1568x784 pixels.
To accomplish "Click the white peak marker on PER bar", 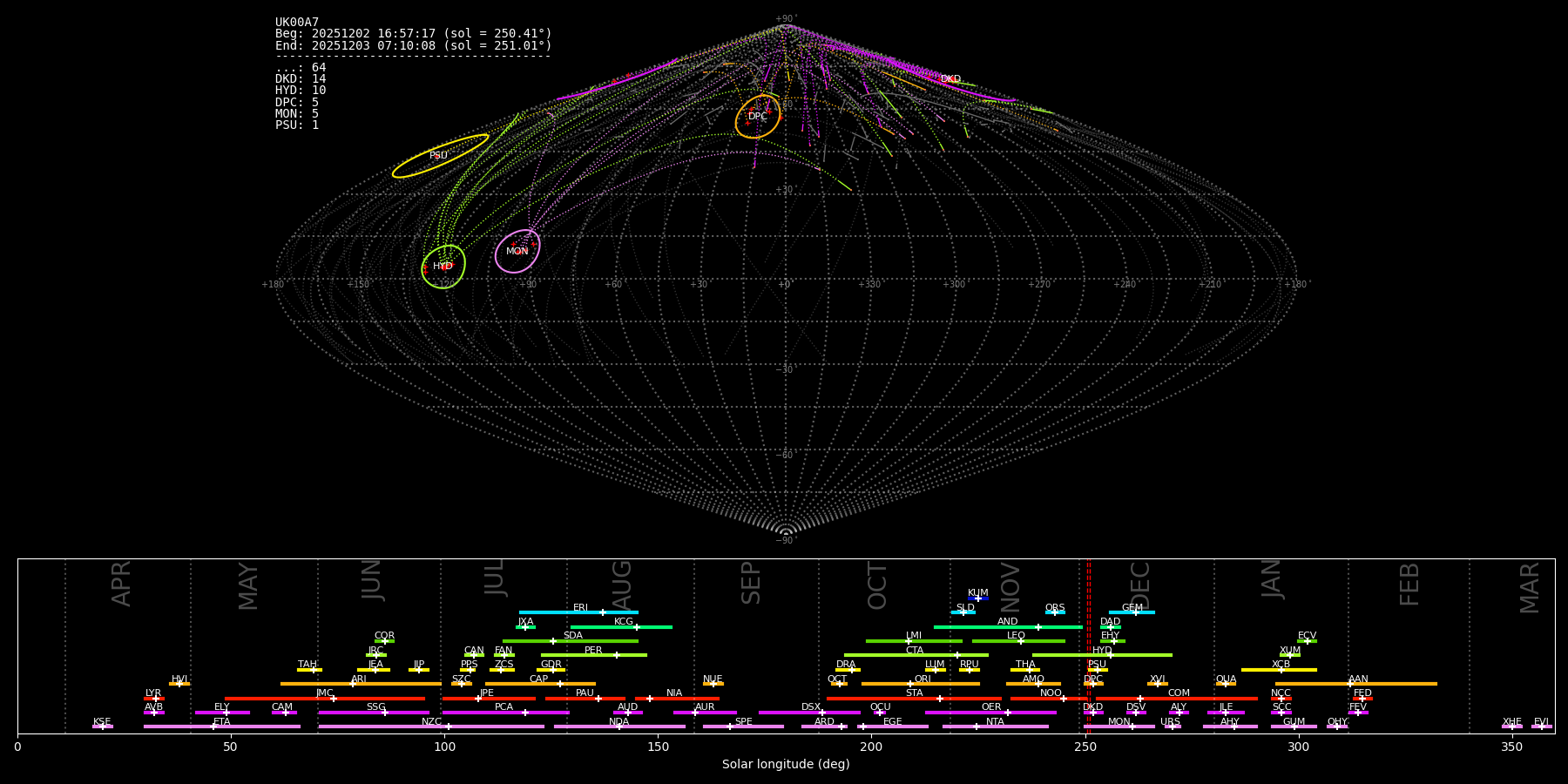I will point(617,655).
